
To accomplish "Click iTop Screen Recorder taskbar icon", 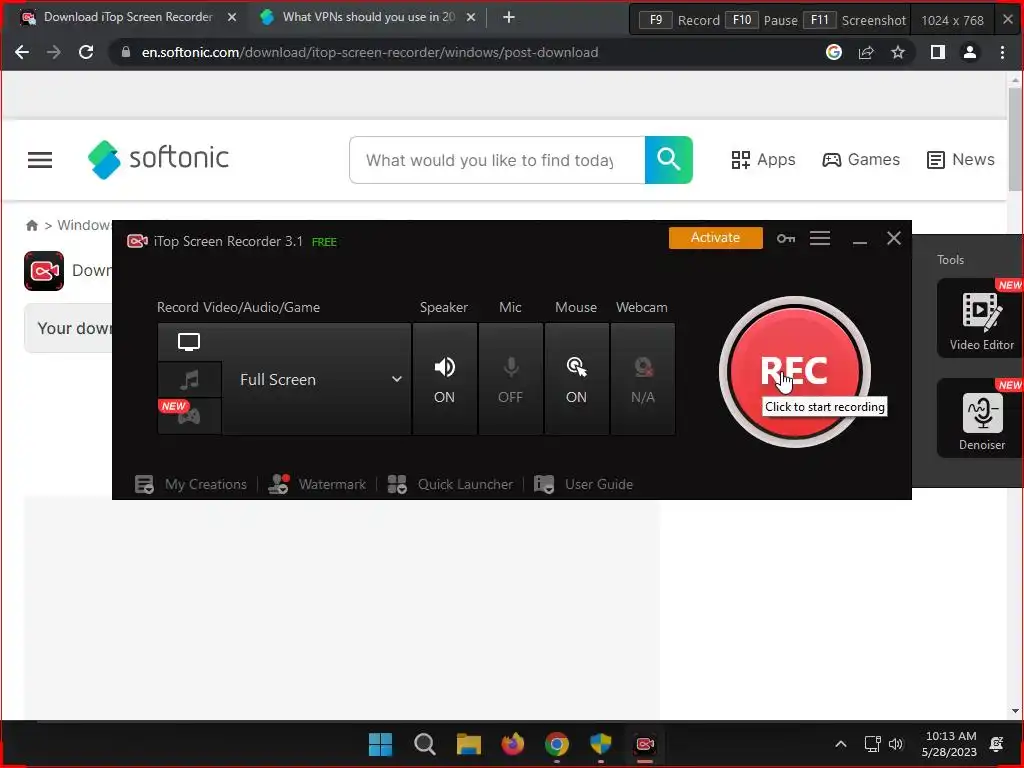I will tap(645, 744).
